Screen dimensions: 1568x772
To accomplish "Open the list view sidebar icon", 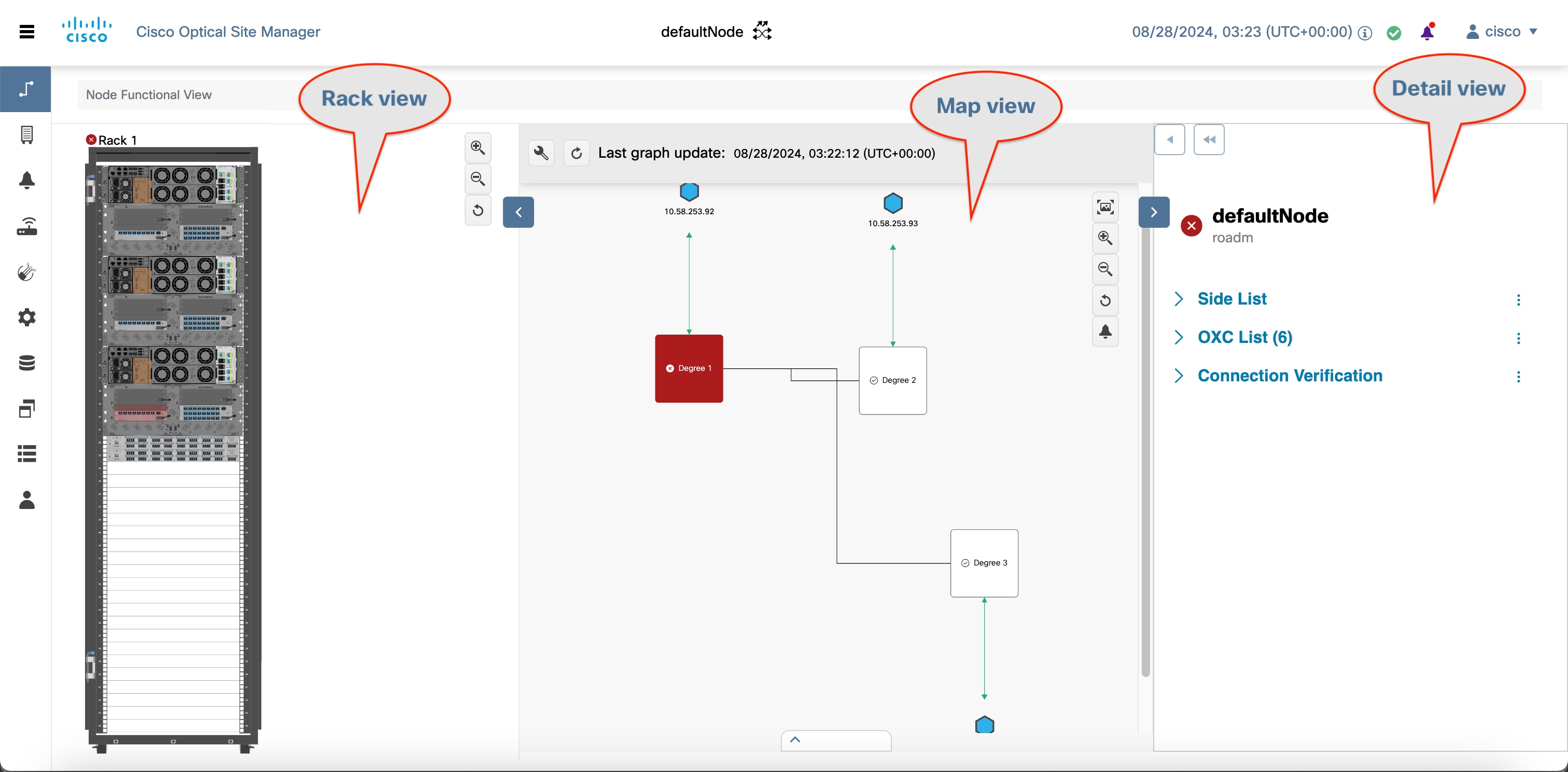I will pos(27,453).
